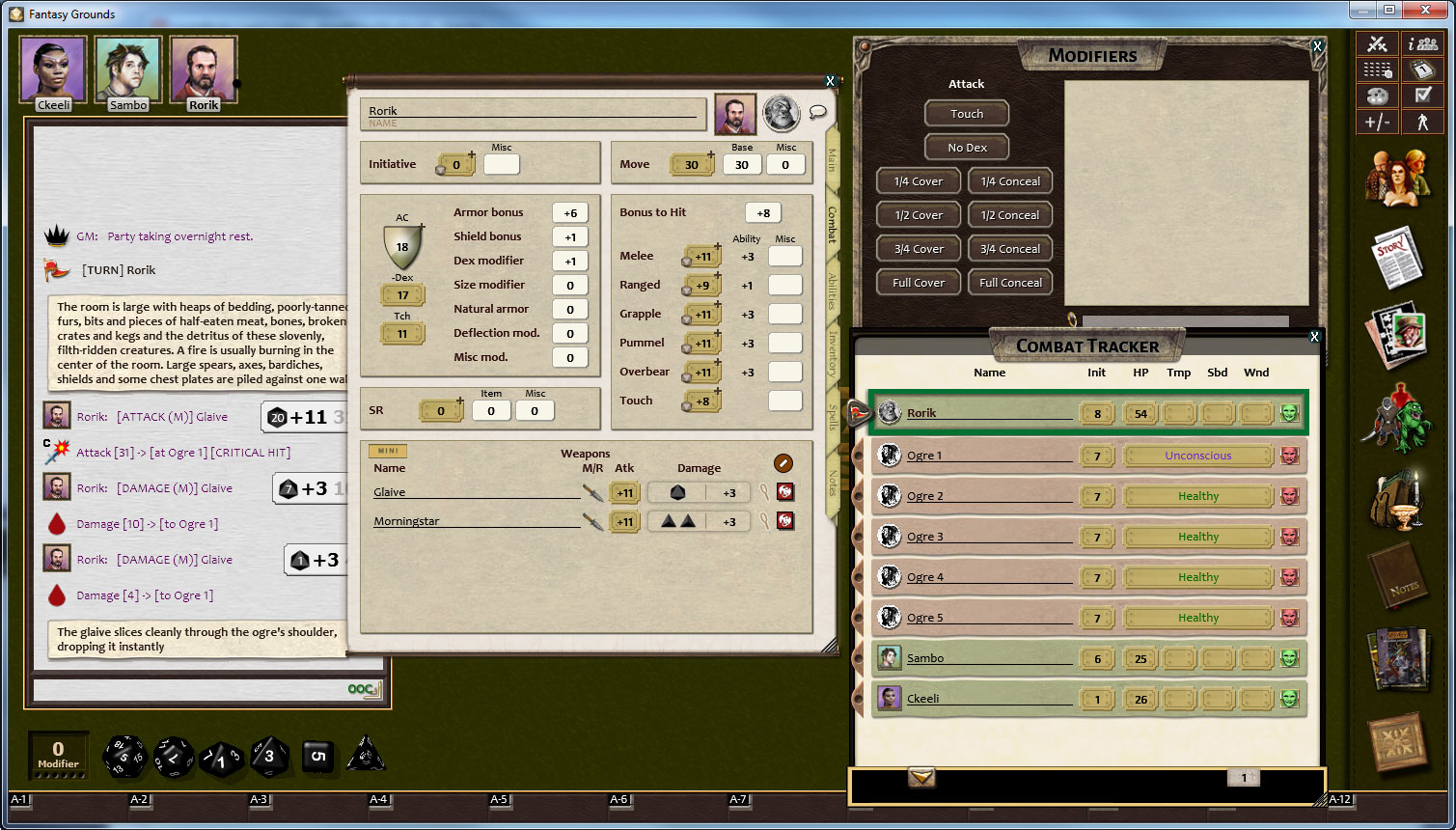Open the NPC monsters icon in sidebar

[1396, 417]
